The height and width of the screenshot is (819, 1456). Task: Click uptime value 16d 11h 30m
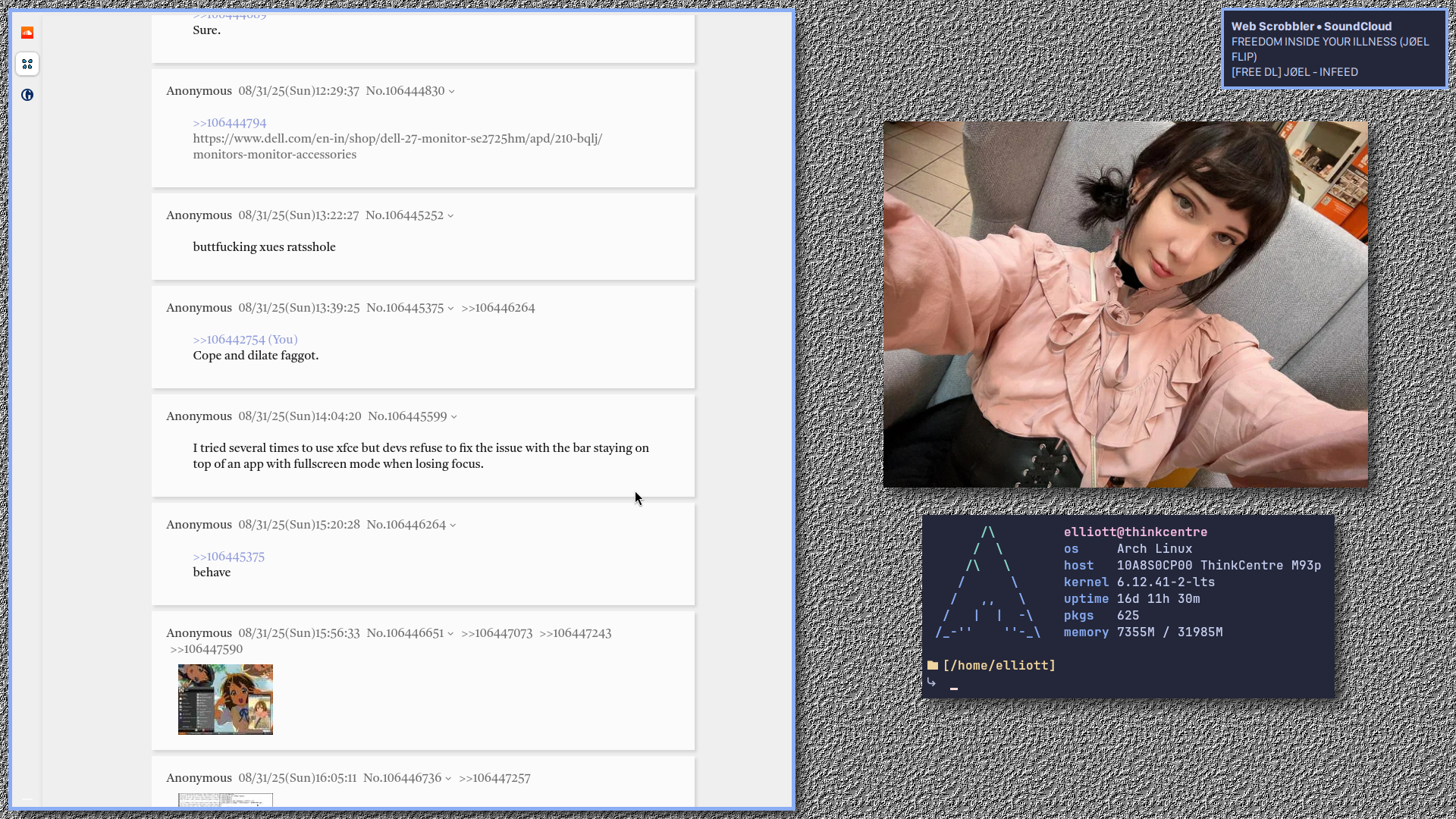1158,599
